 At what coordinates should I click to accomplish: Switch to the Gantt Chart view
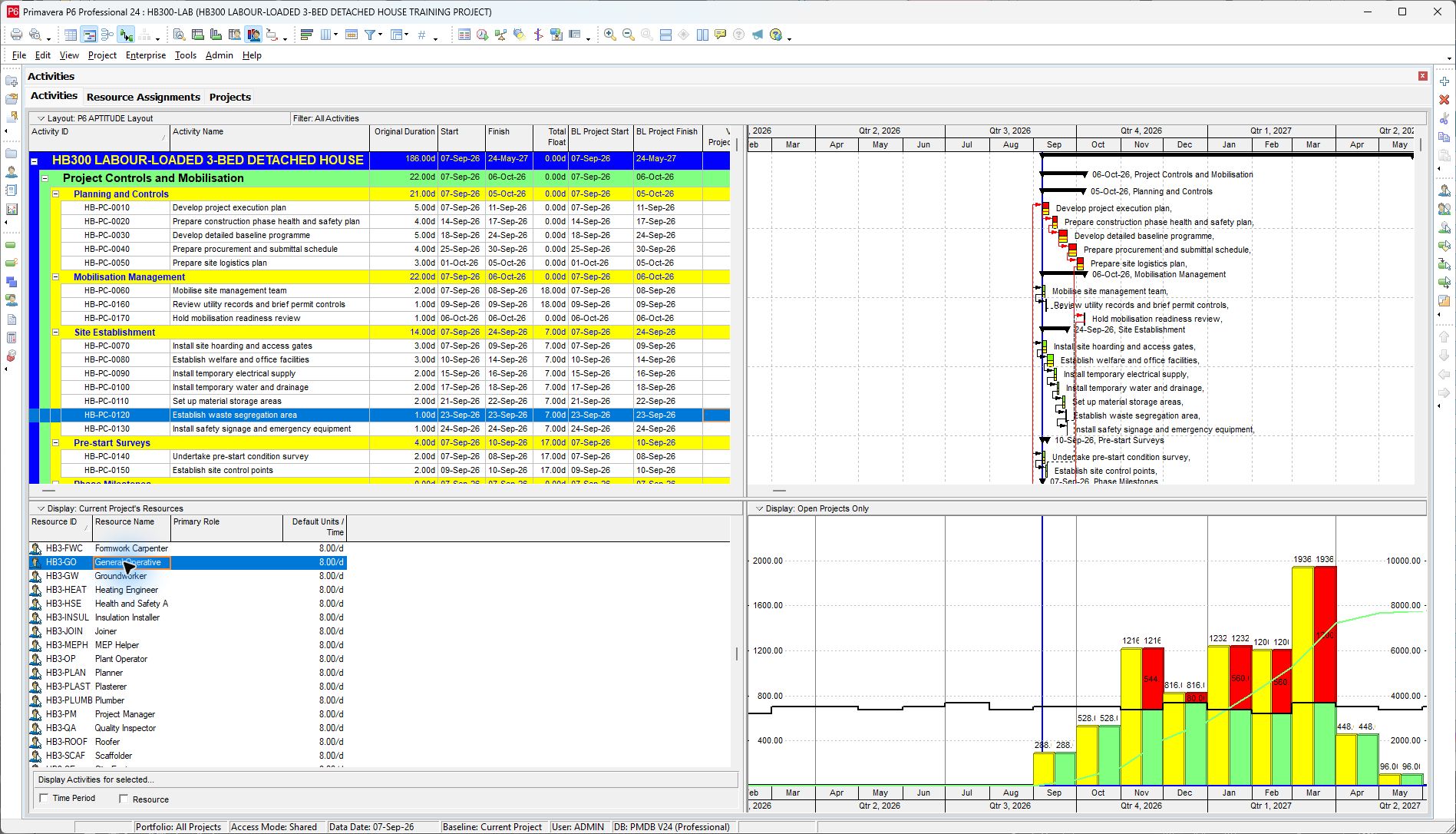(x=89, y=35)
